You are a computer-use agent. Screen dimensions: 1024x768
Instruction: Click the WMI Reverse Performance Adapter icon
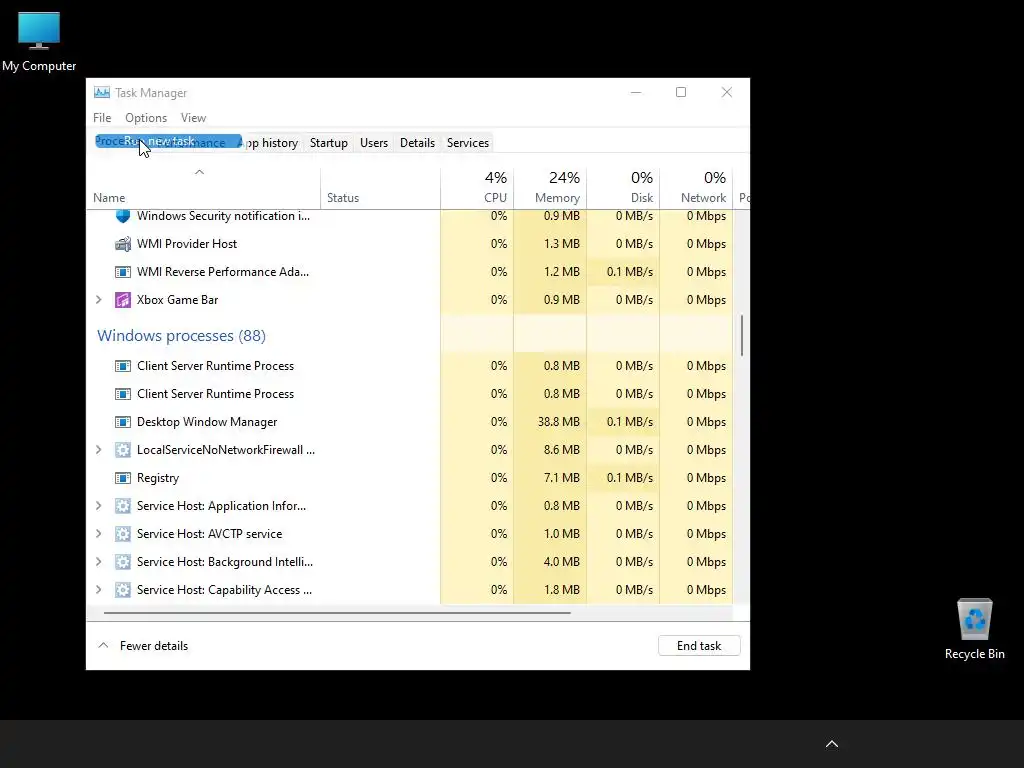(123, 272)
